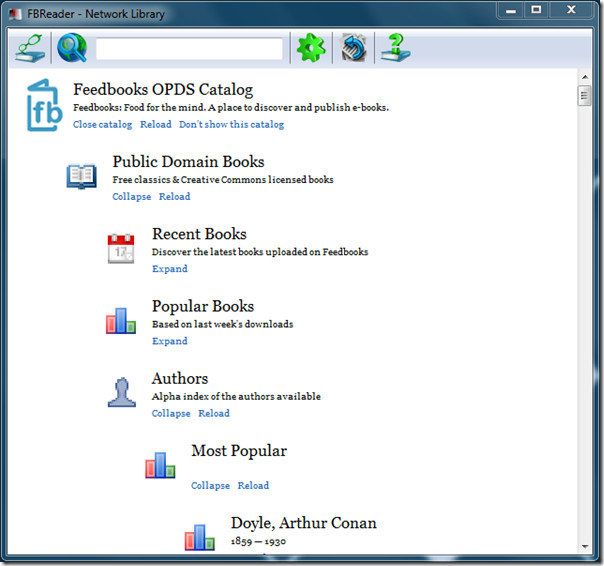Select the Recent Books heading
The height and width of the screenshot is (566, 604).
(x=199, y=234)
